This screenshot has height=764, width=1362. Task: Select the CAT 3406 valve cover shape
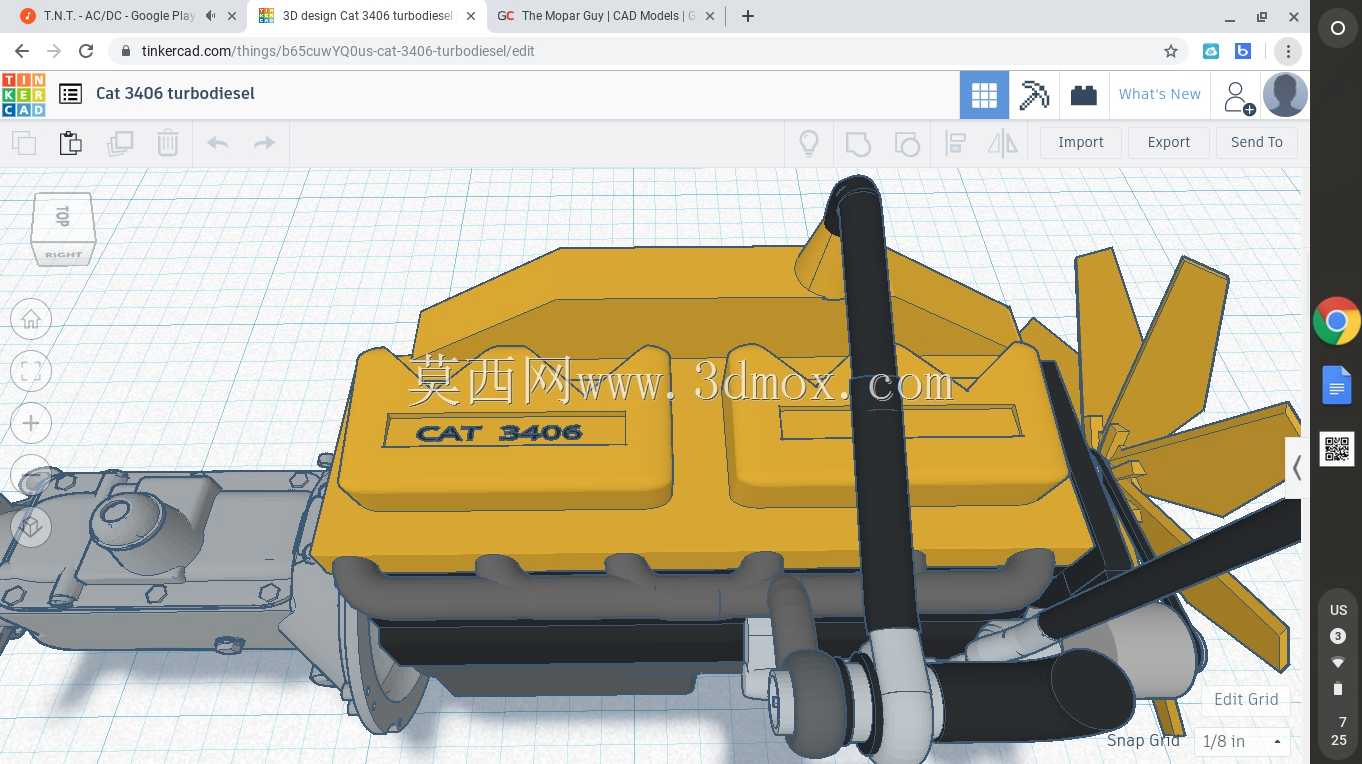tap(505, 430)
